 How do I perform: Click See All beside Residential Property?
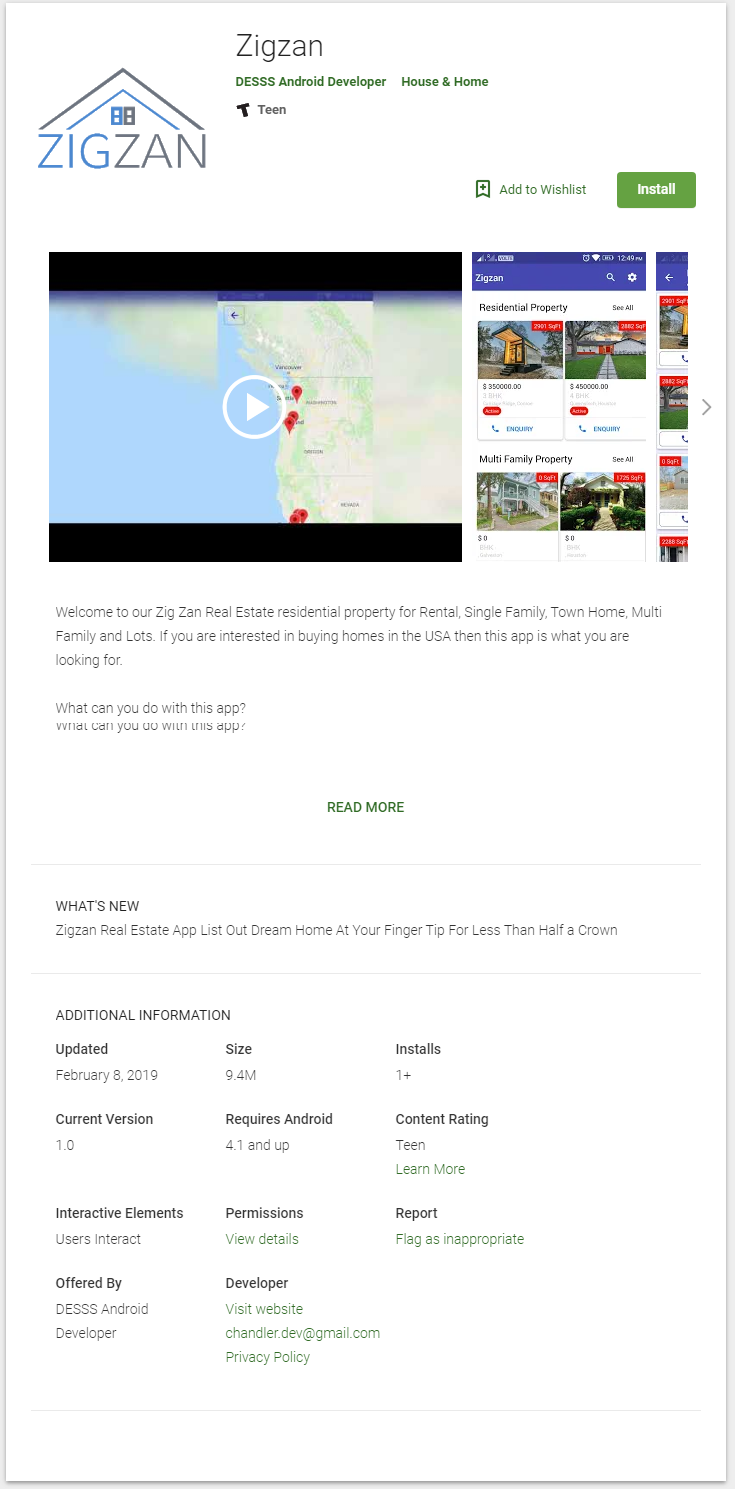coord(623,308)
